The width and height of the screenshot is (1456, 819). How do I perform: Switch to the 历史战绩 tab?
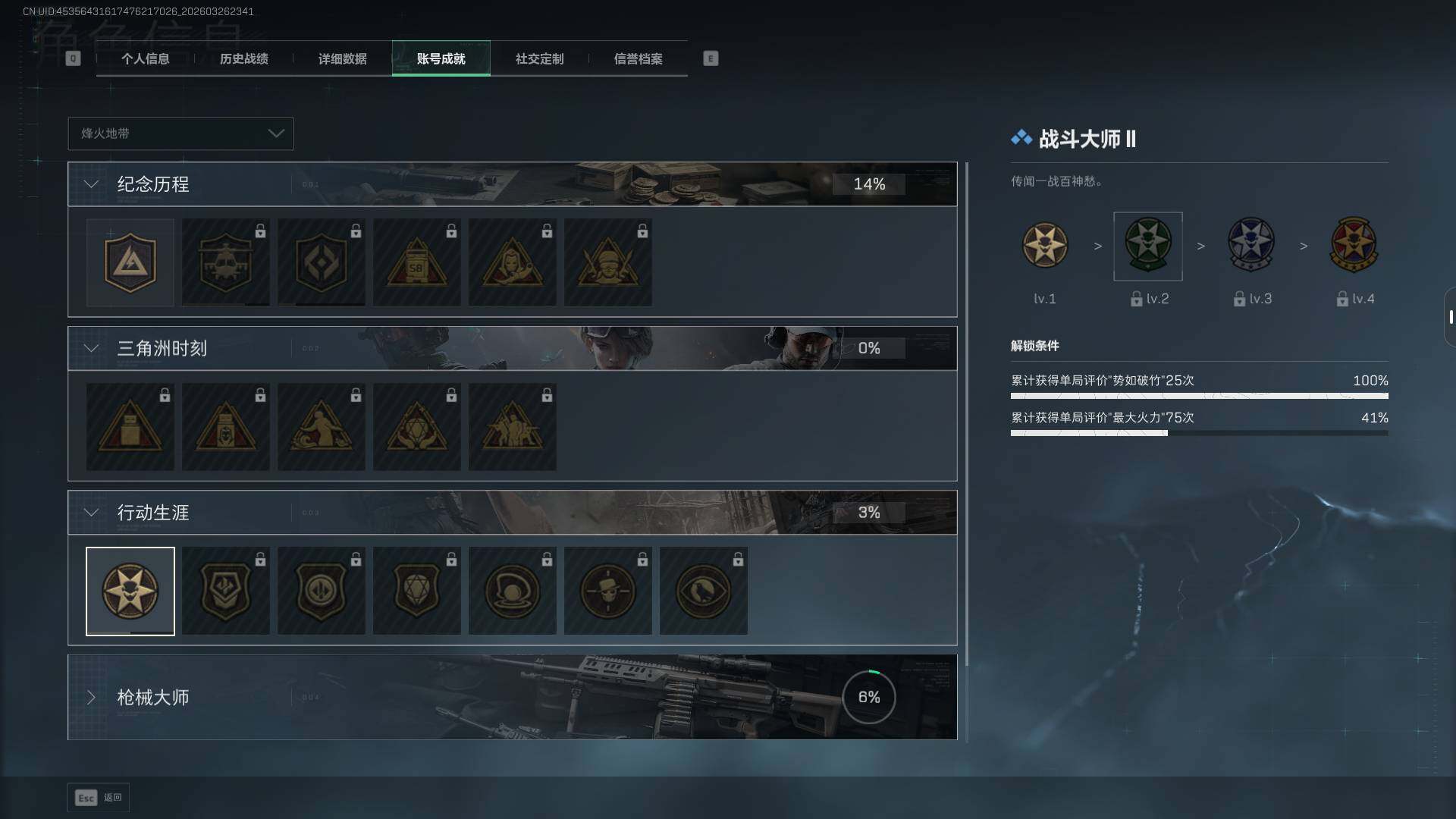tap(243, 58)
